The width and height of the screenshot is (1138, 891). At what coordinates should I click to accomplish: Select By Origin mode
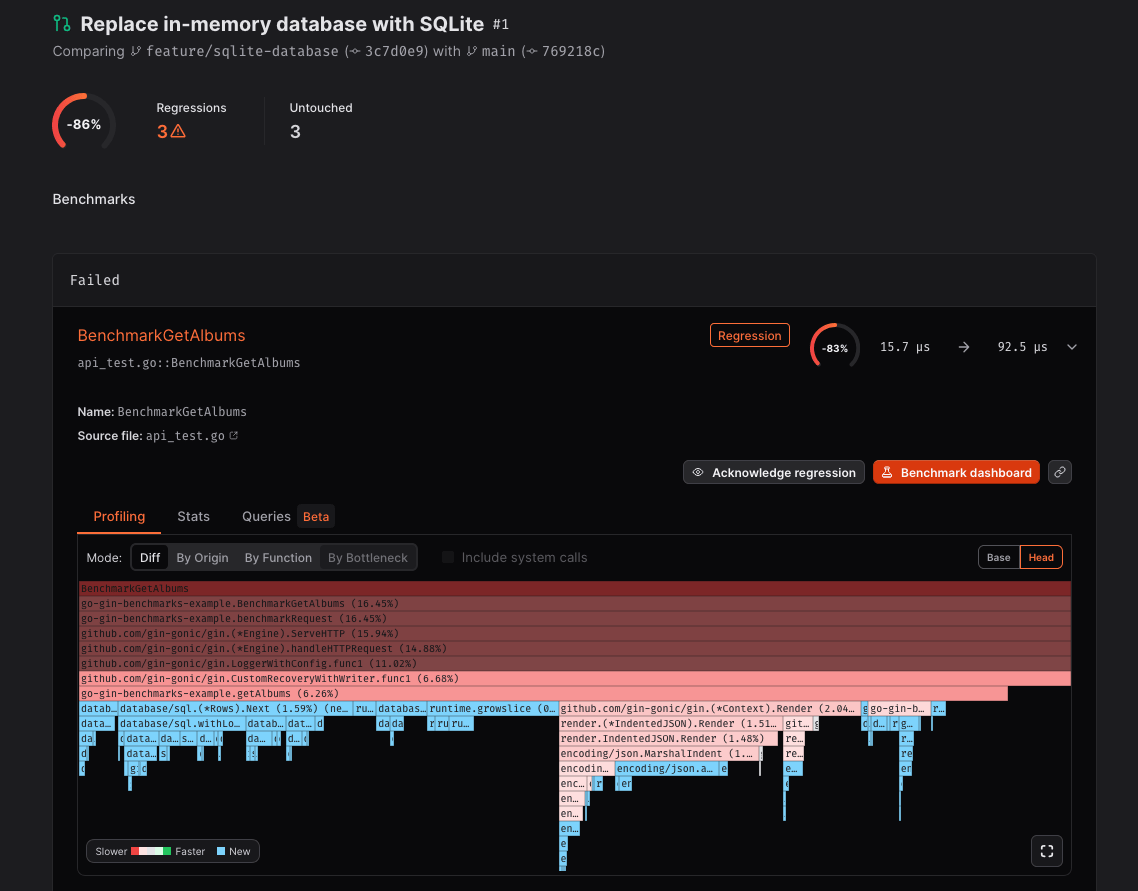202,557
